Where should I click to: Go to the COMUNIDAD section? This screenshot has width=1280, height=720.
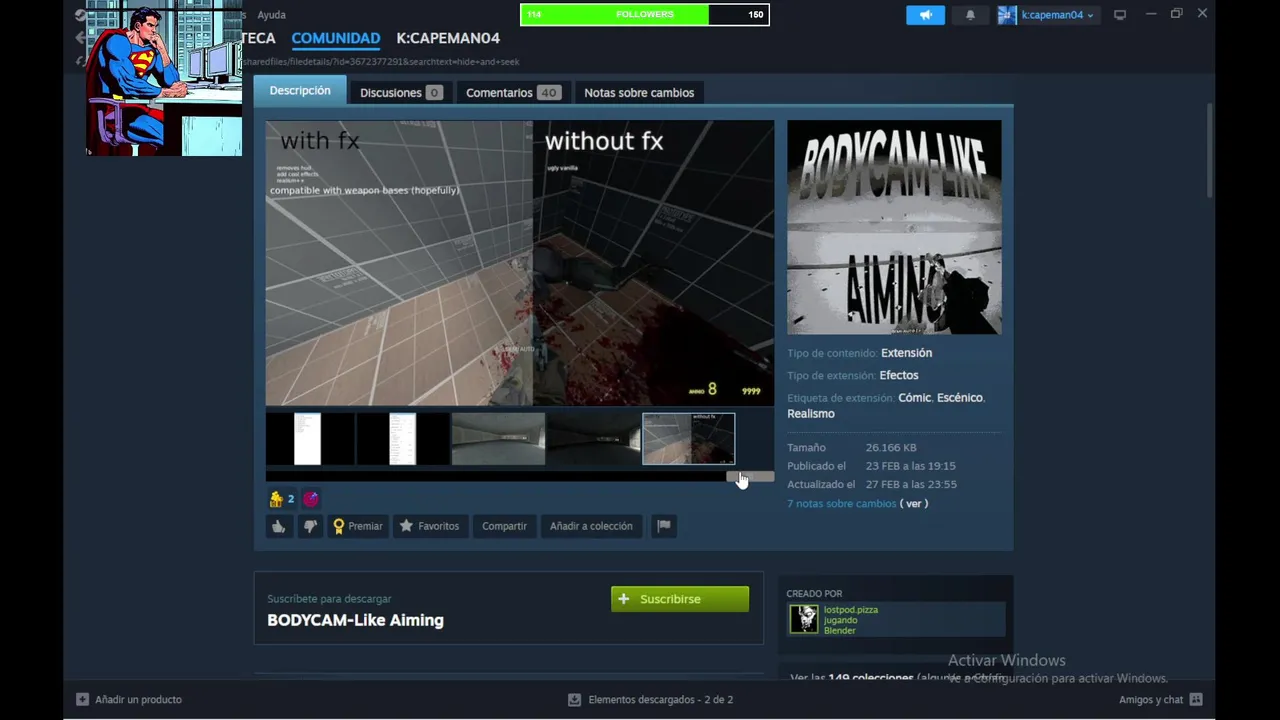[336, 38]
